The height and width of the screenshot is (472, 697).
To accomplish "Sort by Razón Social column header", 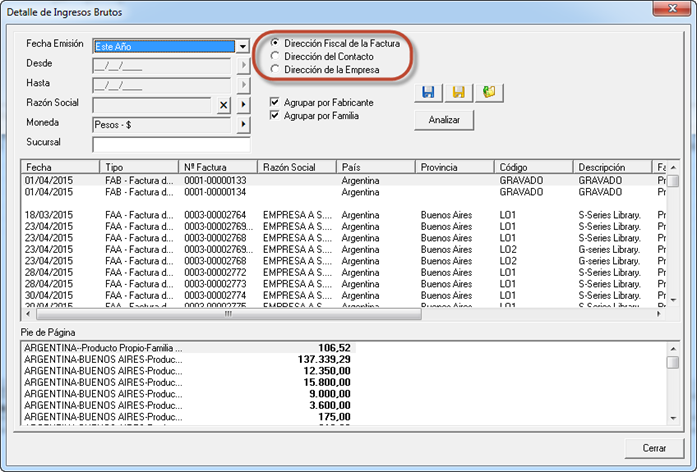I will (296, 167).
